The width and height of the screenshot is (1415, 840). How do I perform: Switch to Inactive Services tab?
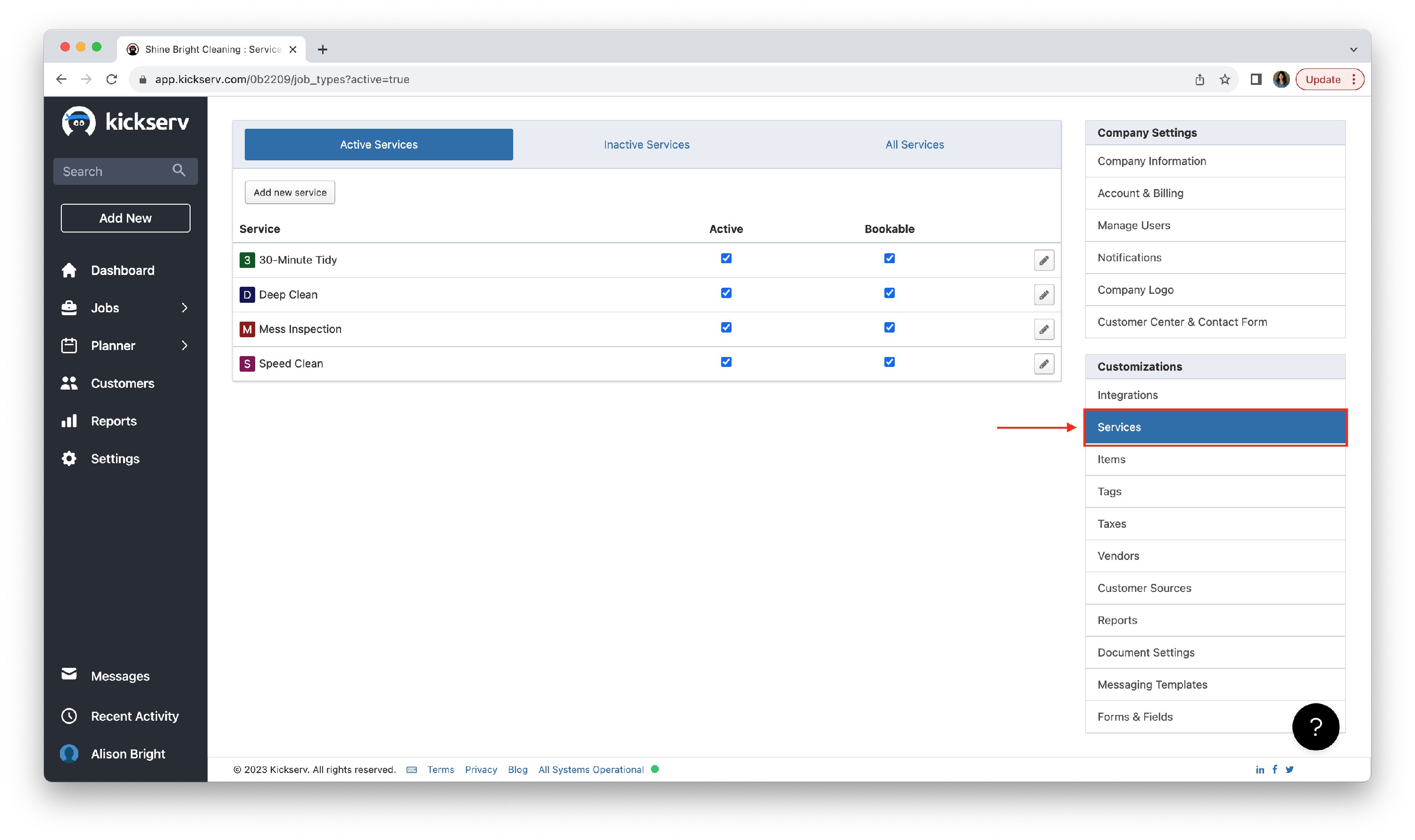click(x=646, y=145)
